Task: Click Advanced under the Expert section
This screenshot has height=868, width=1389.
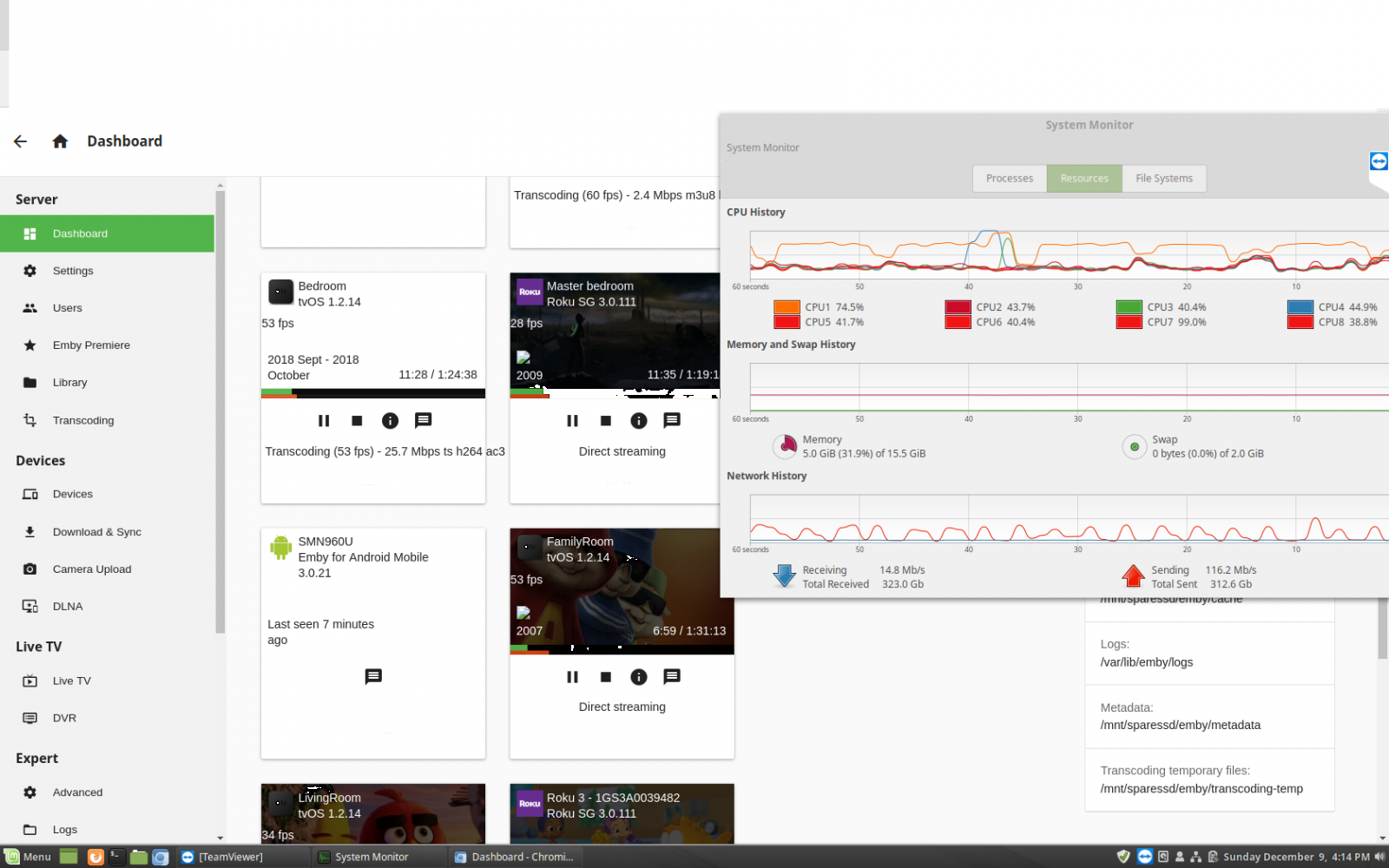Action: 77,792
